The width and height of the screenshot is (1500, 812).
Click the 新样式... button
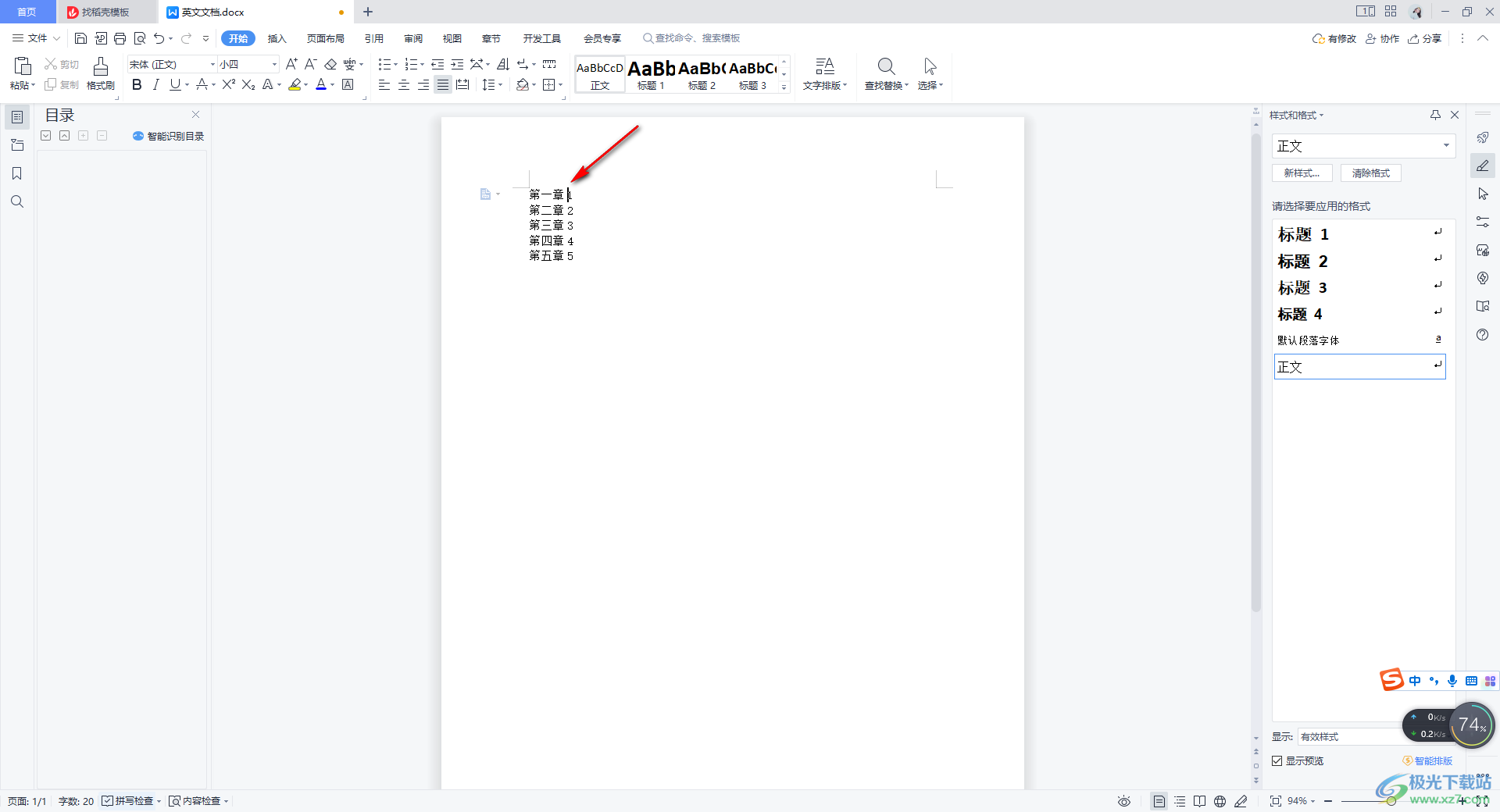(x=1302, y=173)
